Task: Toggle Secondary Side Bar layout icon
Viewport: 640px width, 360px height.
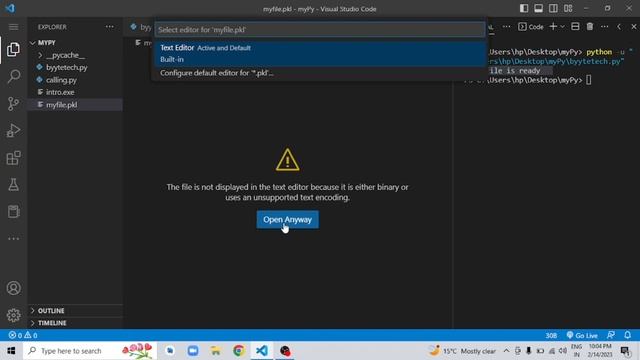Action: tap(553, 9)
